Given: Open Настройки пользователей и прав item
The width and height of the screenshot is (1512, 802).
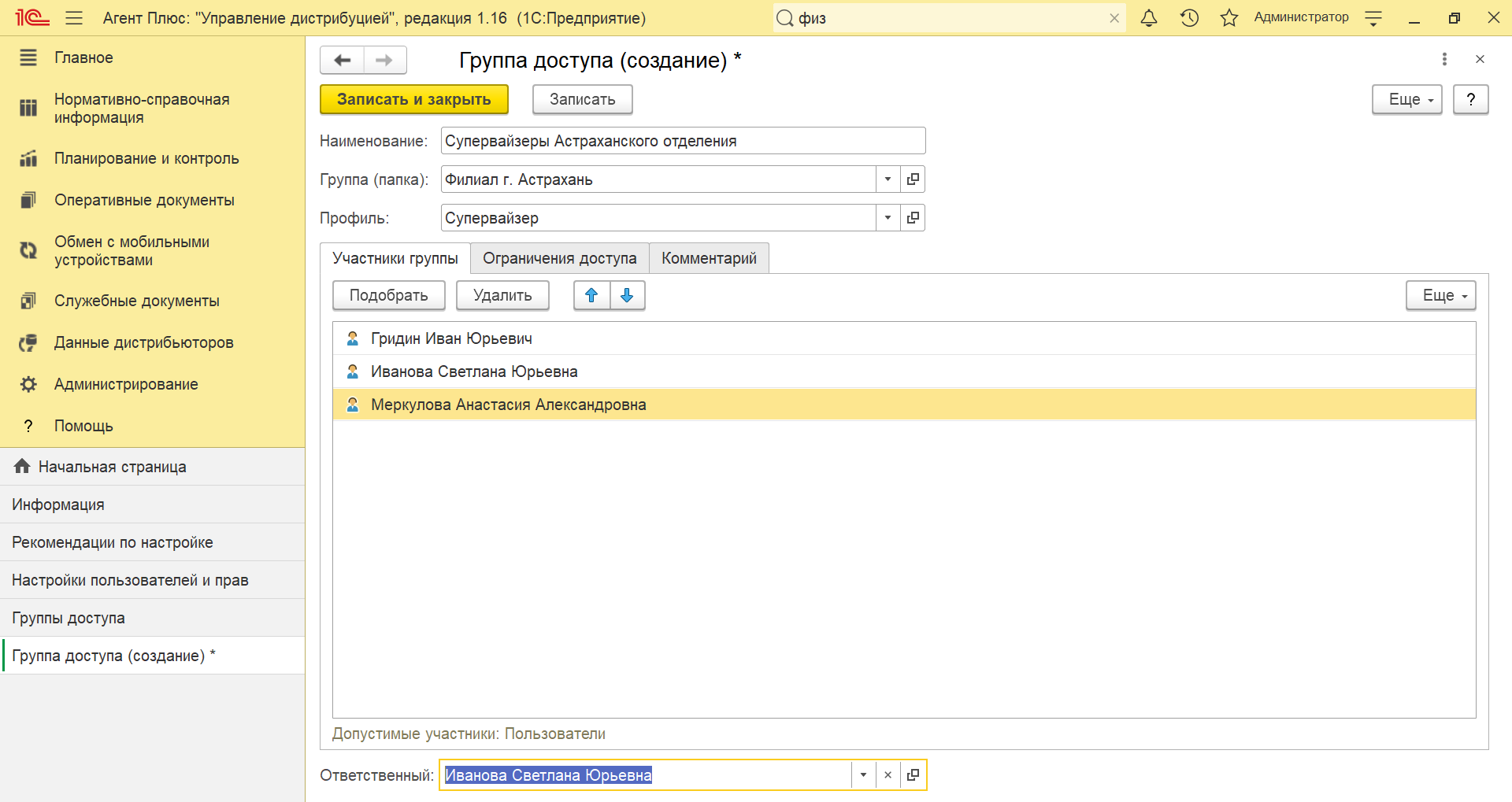Looking at the screenshot, I should (153, 580).
